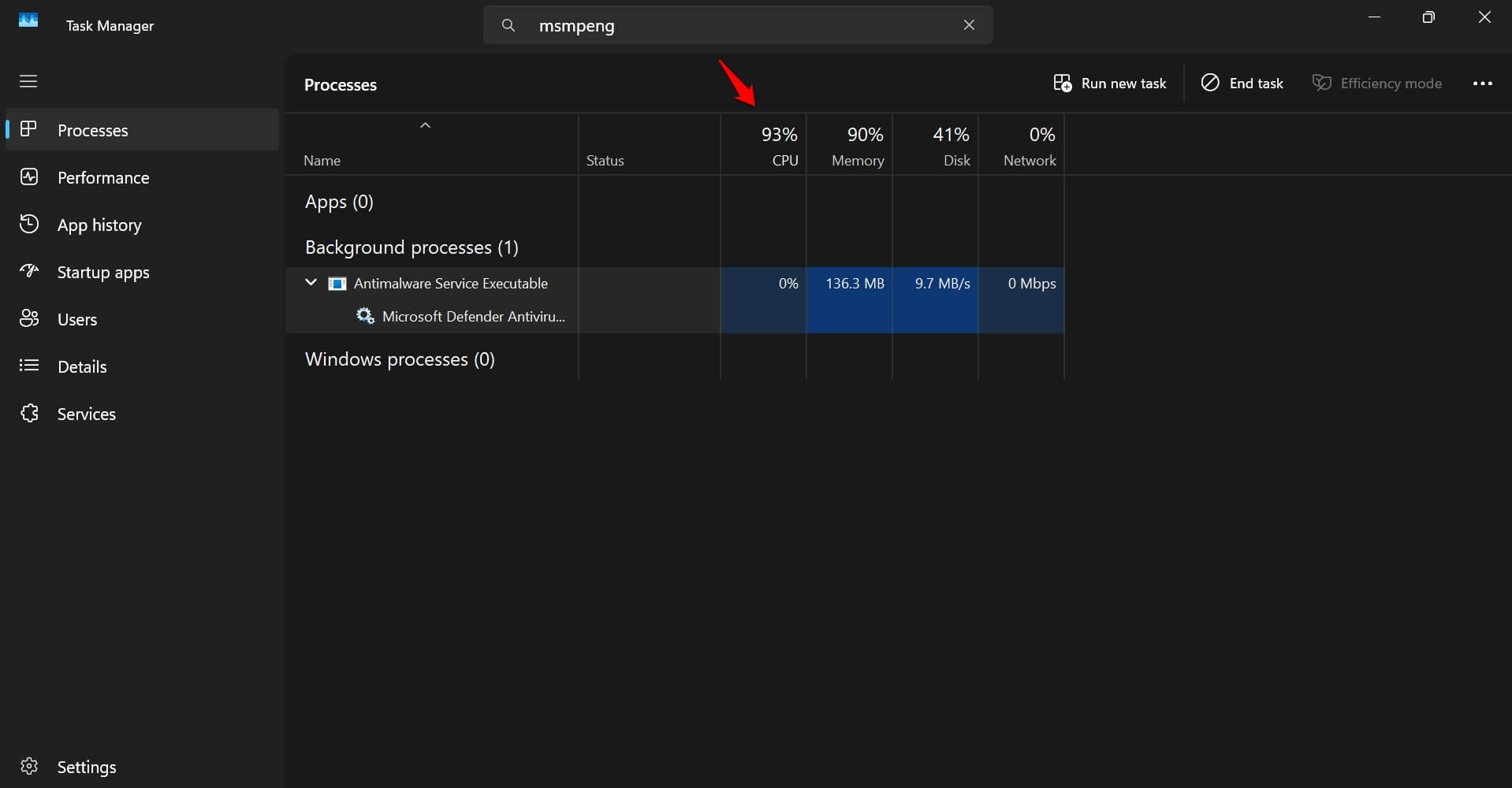
Task: Open the Processes page in sidebar
Action: pyautogui.click(x=142, y=130)
